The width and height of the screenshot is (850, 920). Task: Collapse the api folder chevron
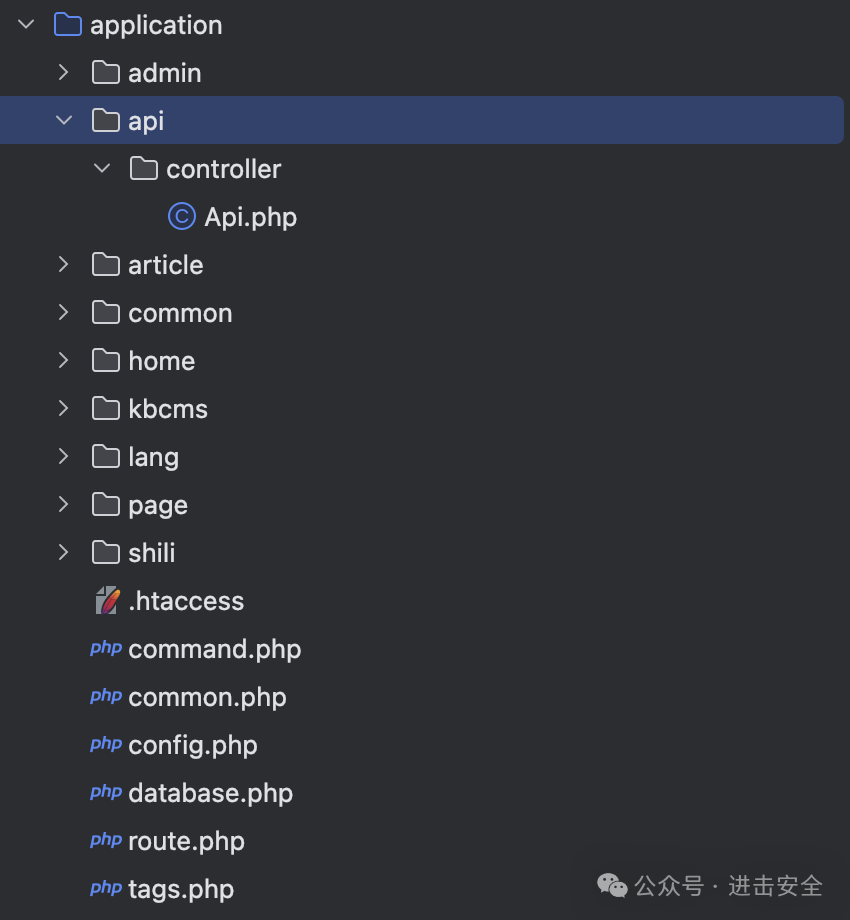(x=64, y=121)
